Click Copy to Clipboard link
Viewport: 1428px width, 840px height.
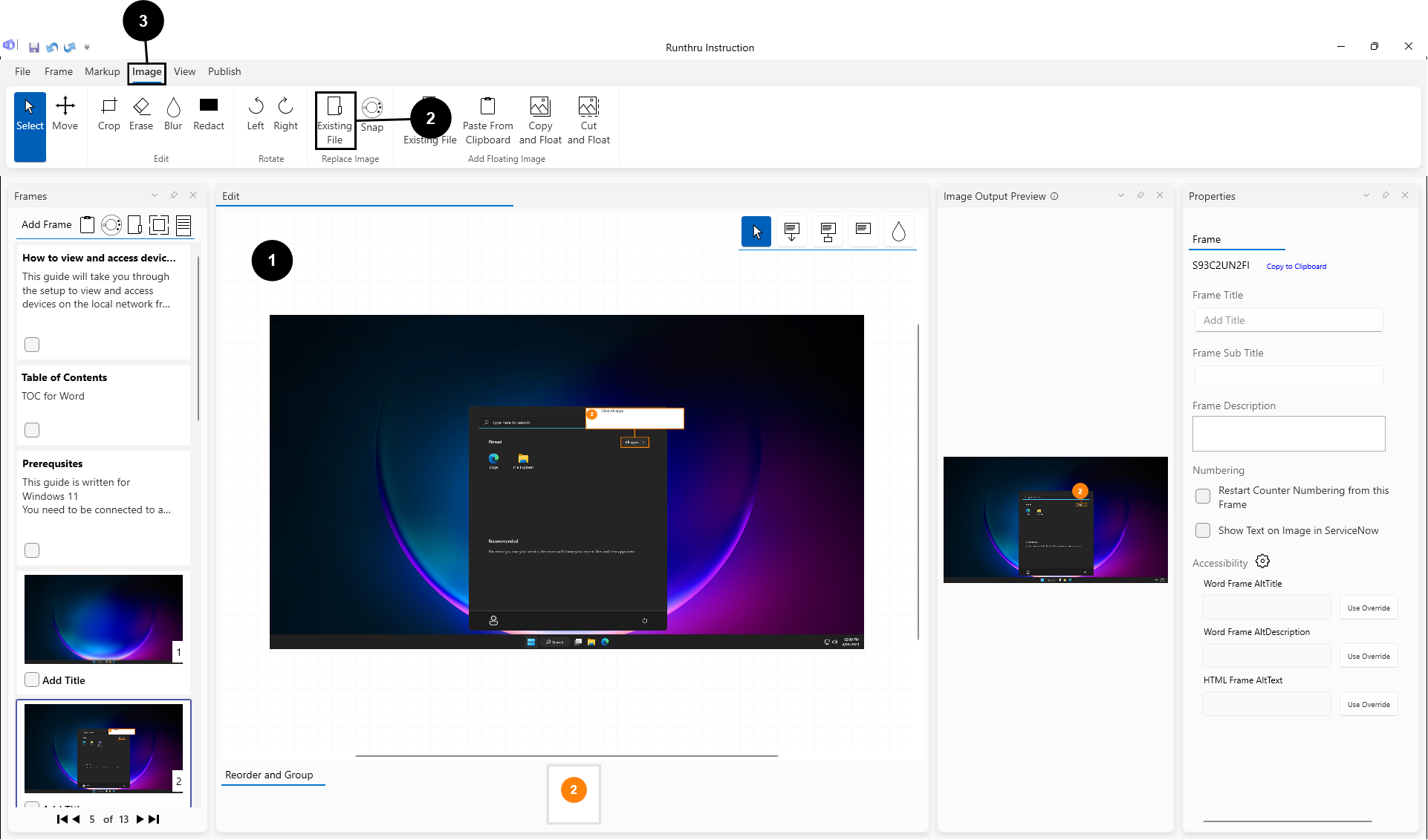1296,267
